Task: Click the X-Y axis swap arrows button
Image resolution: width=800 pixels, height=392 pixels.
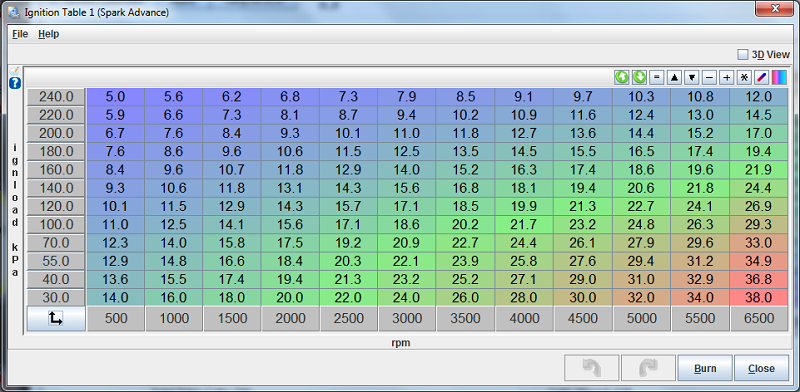Action: pos(56,319)
